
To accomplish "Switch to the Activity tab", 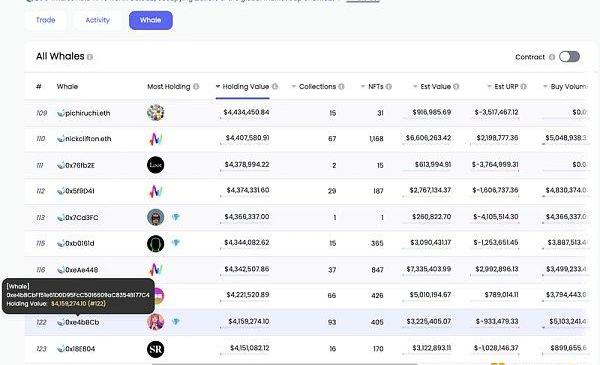I will [98, 20].
